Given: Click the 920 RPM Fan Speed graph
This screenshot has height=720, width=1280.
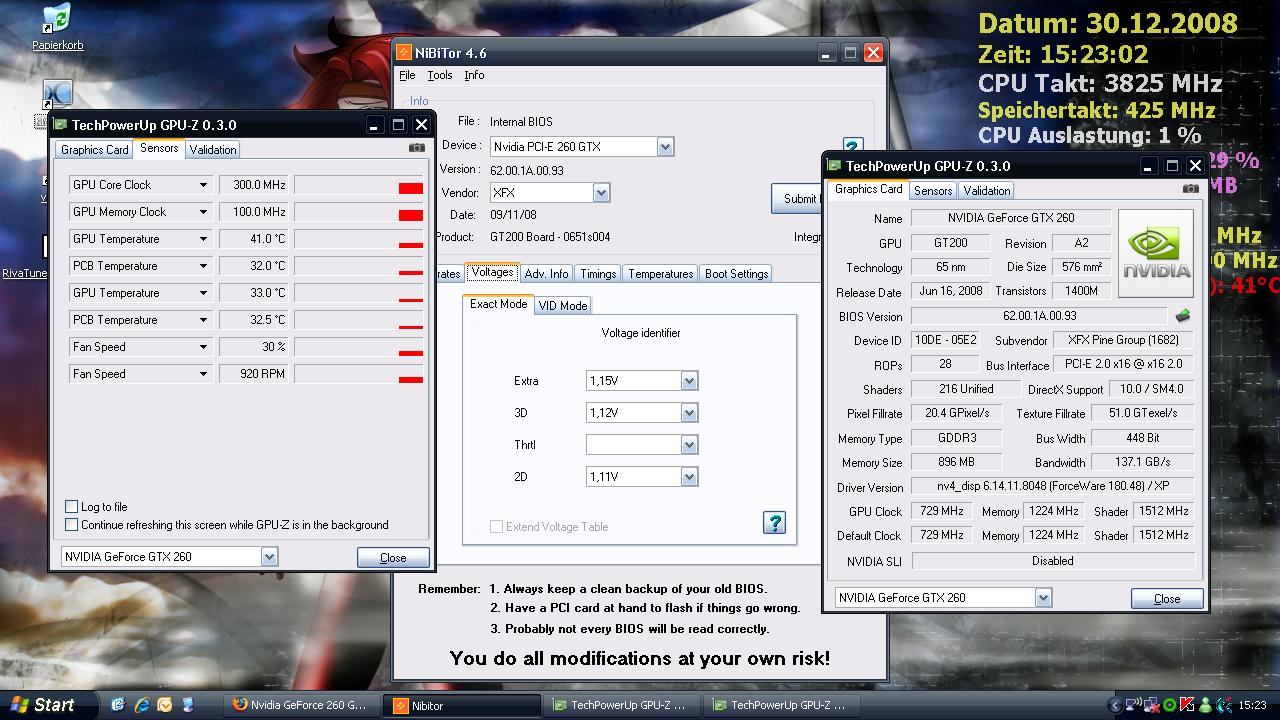Looking at the screenshot, I should tap(359, 374).
